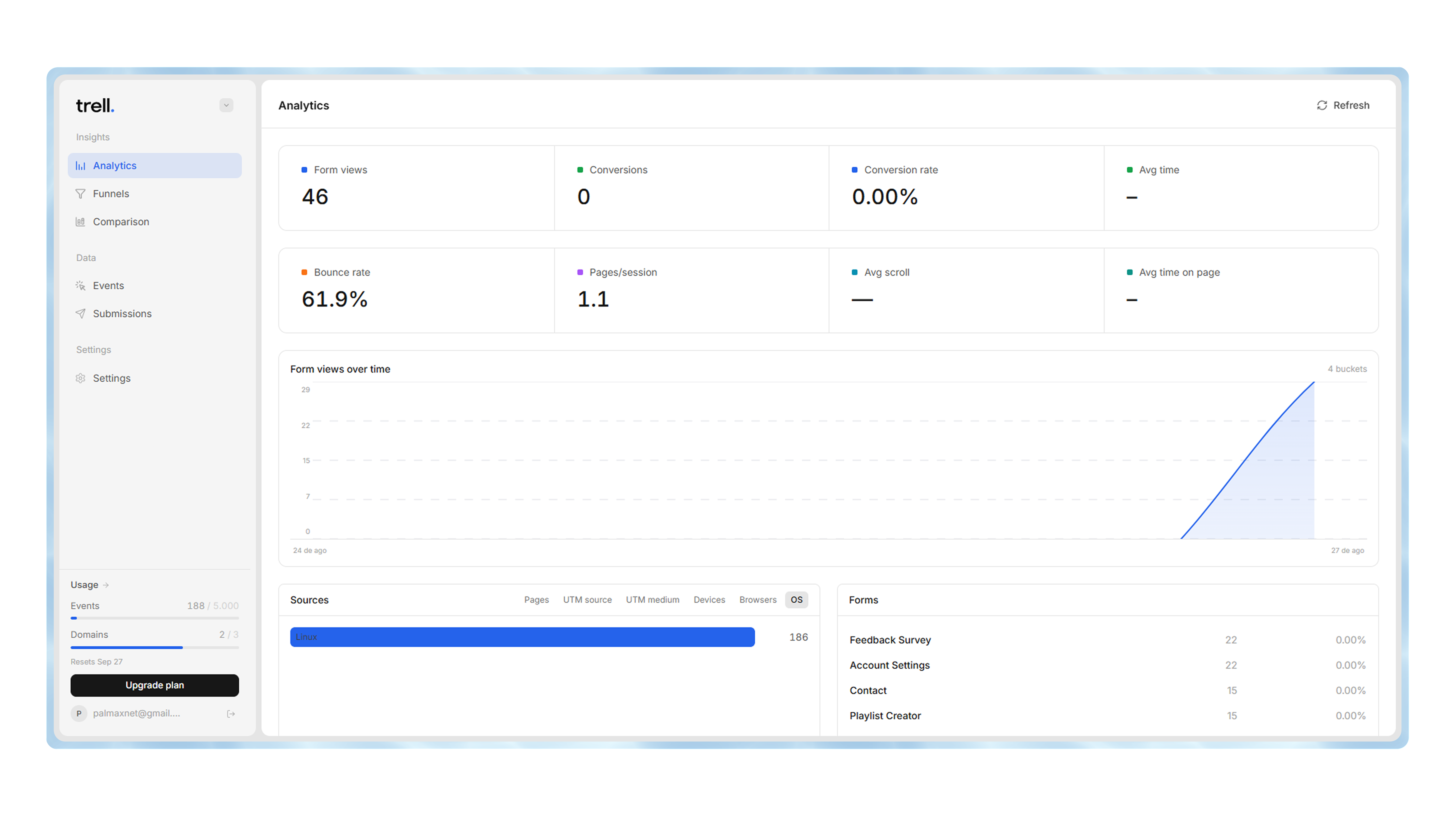Click the Conversions green color dot
Viewport: 1456px width, 816px height.
pos(580,170)
